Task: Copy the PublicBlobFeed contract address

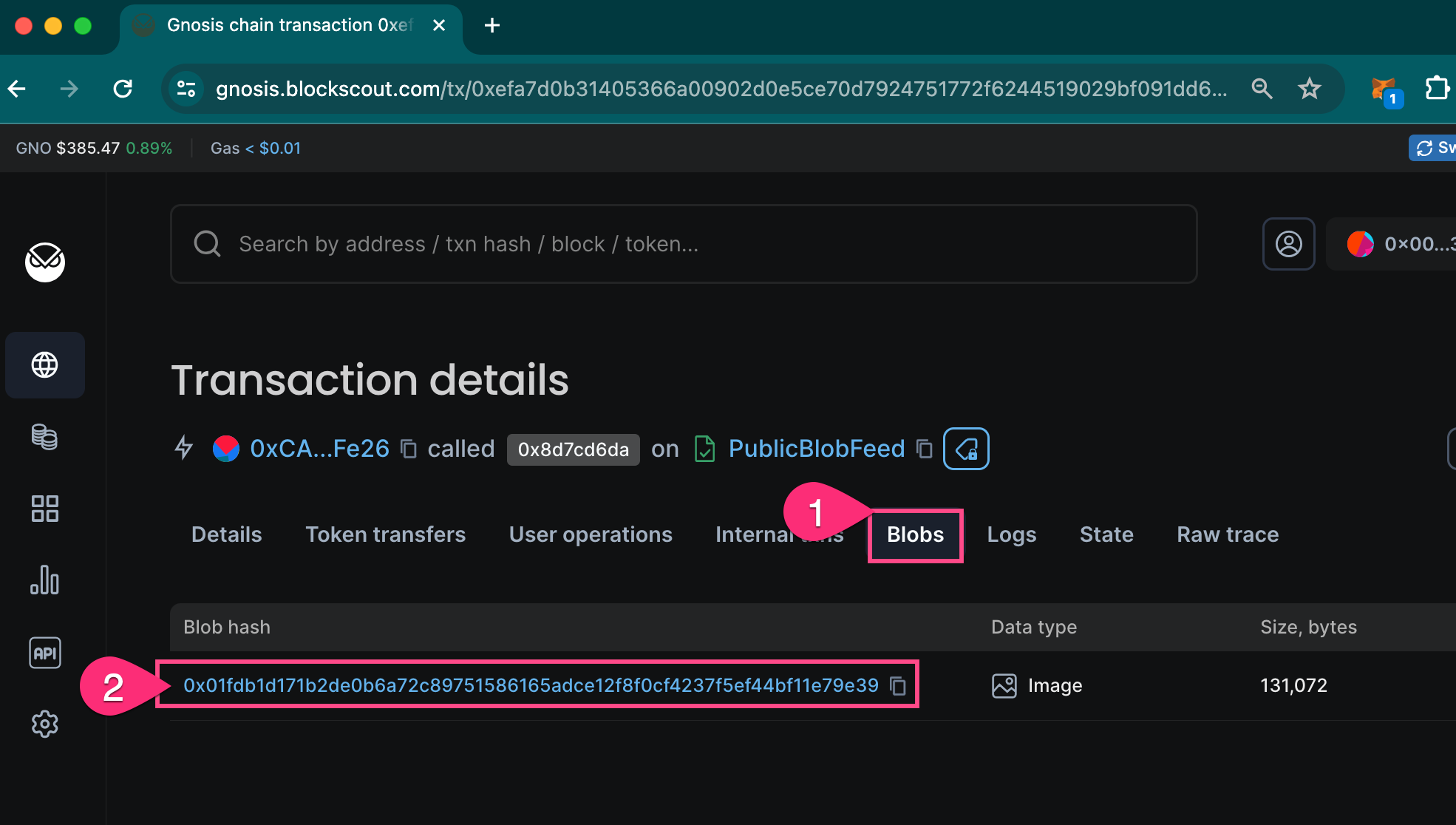Action: pyautogui.click(x=924, y=449)
